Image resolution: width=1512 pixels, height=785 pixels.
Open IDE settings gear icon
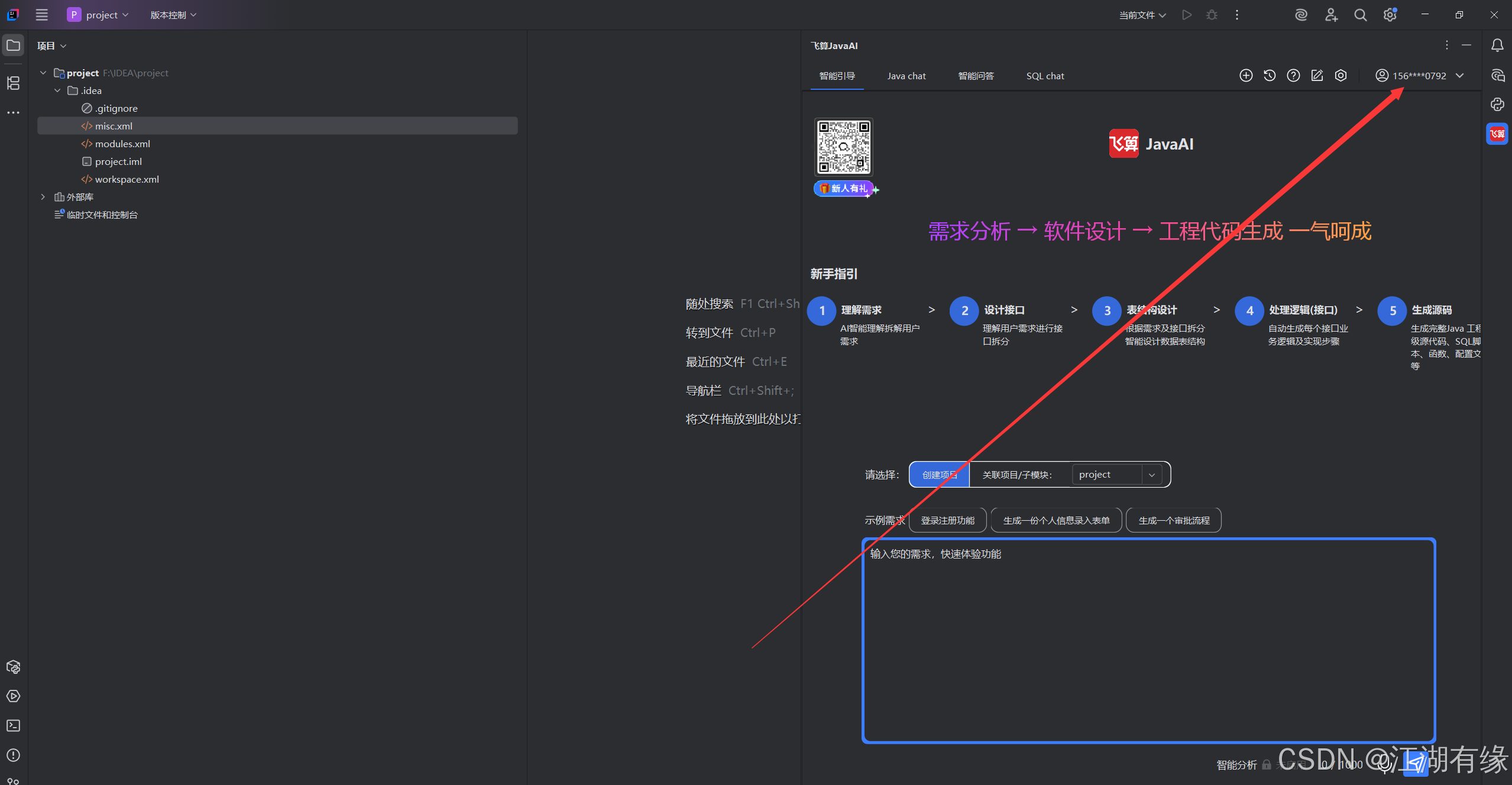point(1390,15)
